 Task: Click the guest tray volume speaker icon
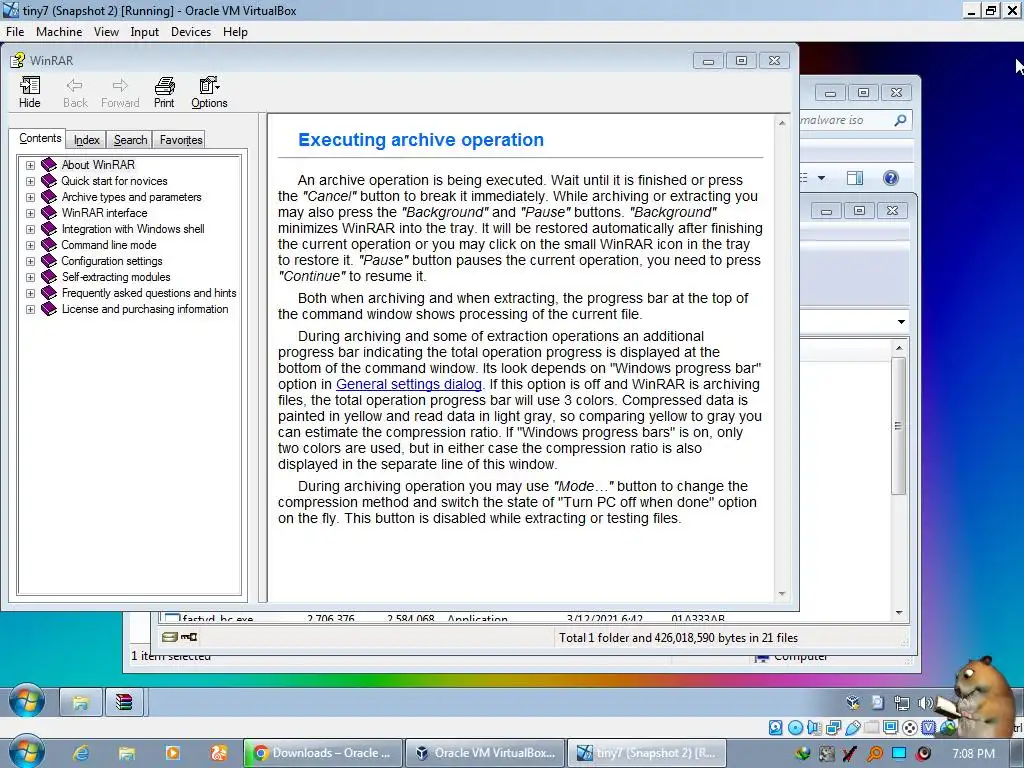[925, 703]
